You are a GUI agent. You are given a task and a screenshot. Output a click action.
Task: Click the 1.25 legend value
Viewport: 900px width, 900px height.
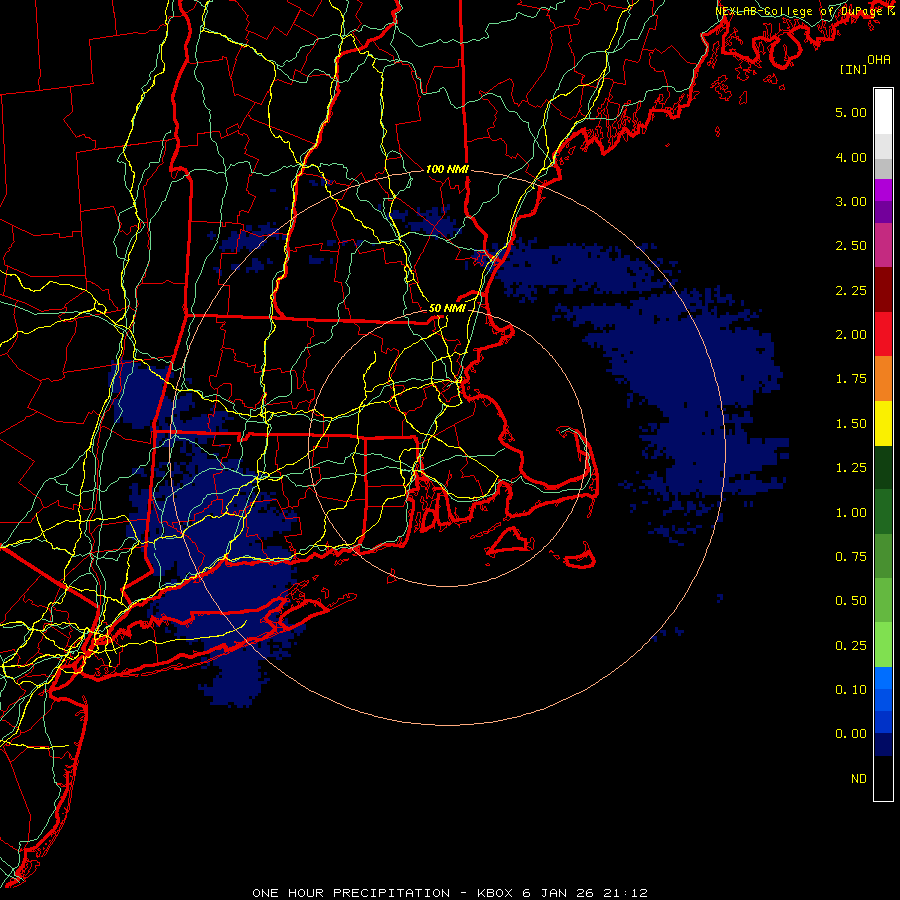coord(851,468)
